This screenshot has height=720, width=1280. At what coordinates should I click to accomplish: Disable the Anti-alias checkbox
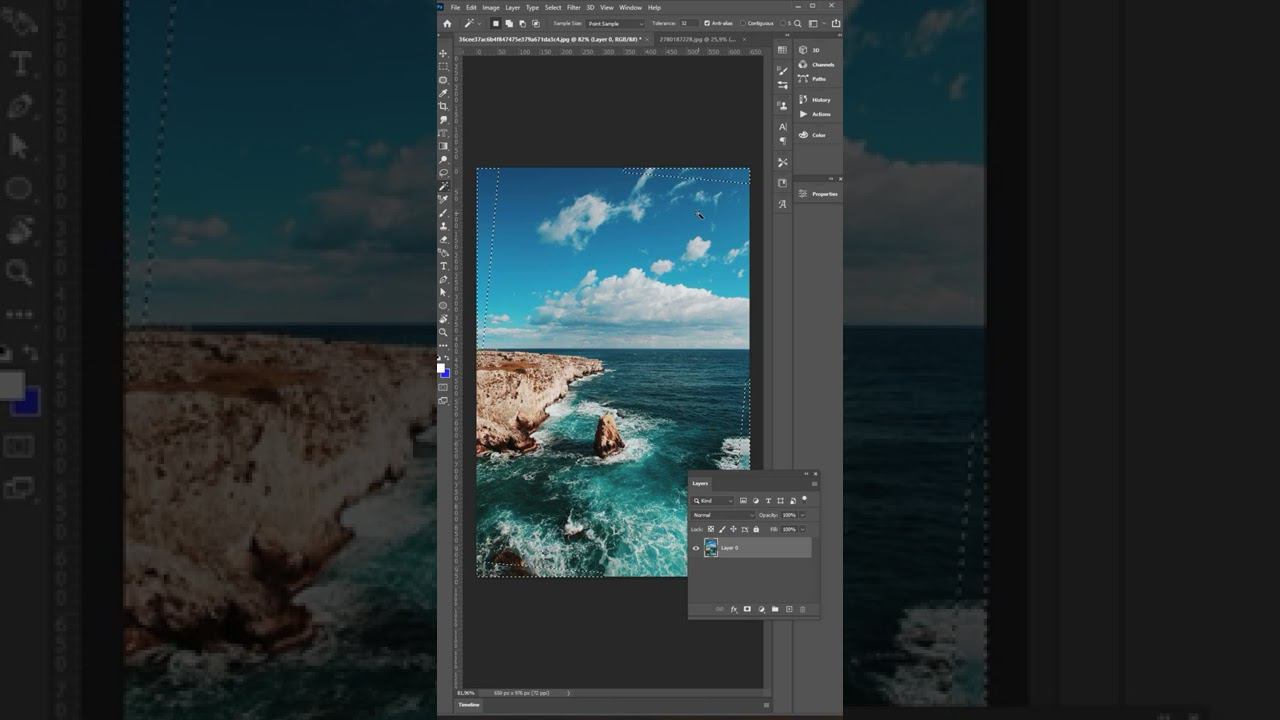click(707, 23)
